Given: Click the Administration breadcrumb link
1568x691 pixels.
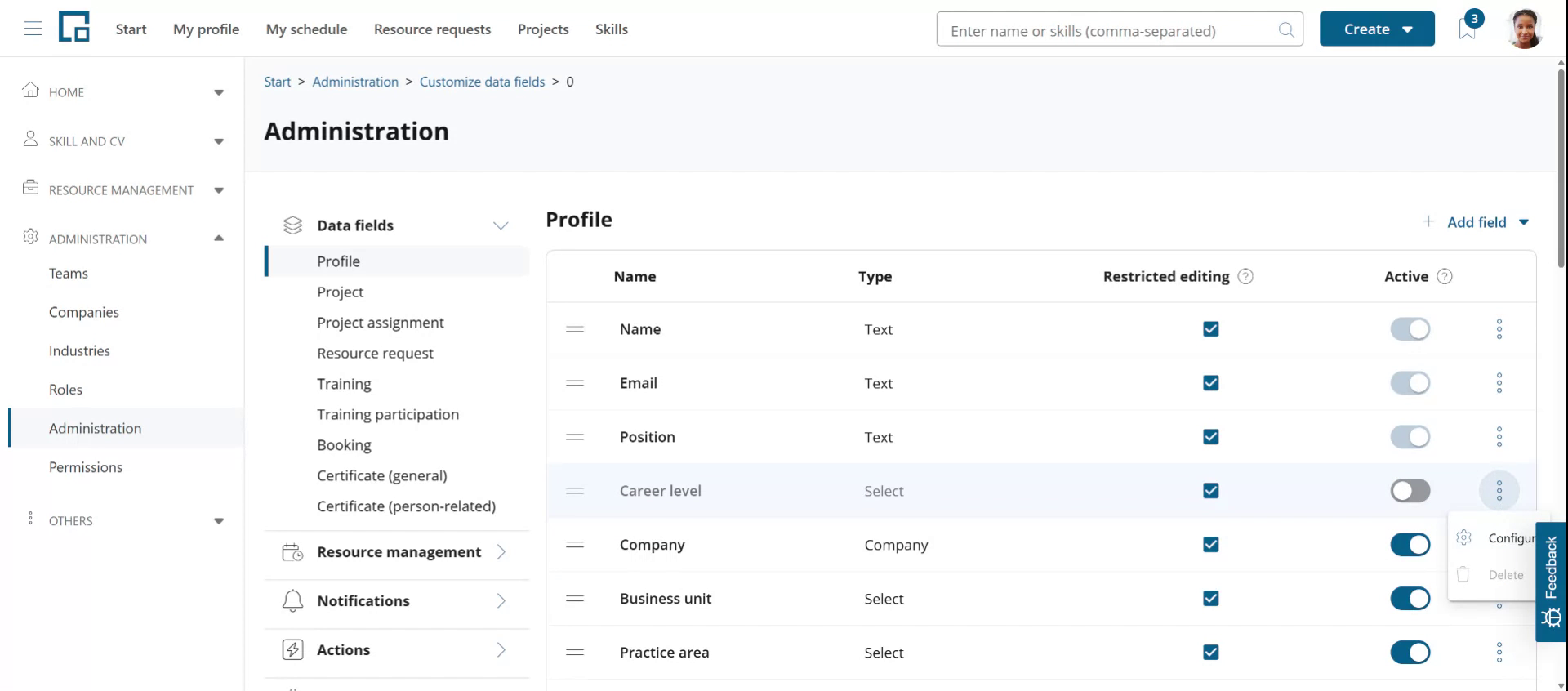Looking at the screenshot, I should click(x=355, y=82).
